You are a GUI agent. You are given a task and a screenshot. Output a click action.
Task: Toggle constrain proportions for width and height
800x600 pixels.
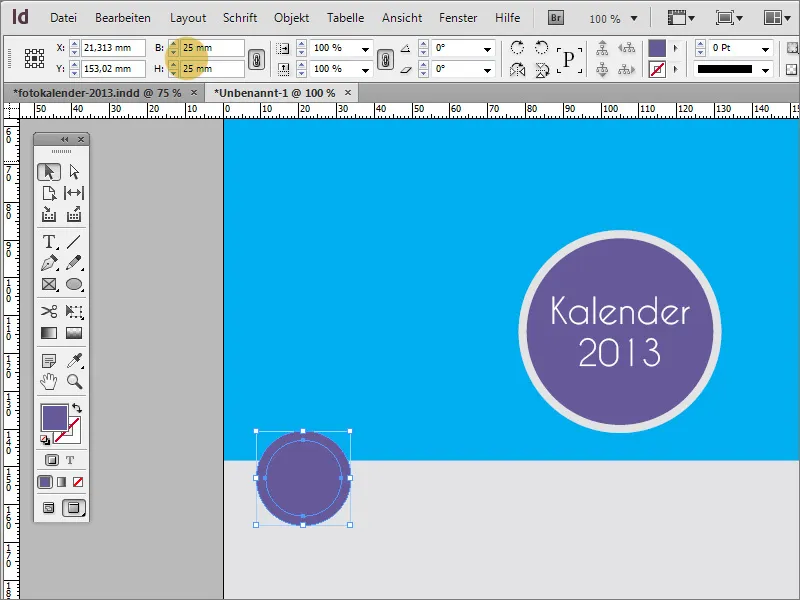point(256,60)
